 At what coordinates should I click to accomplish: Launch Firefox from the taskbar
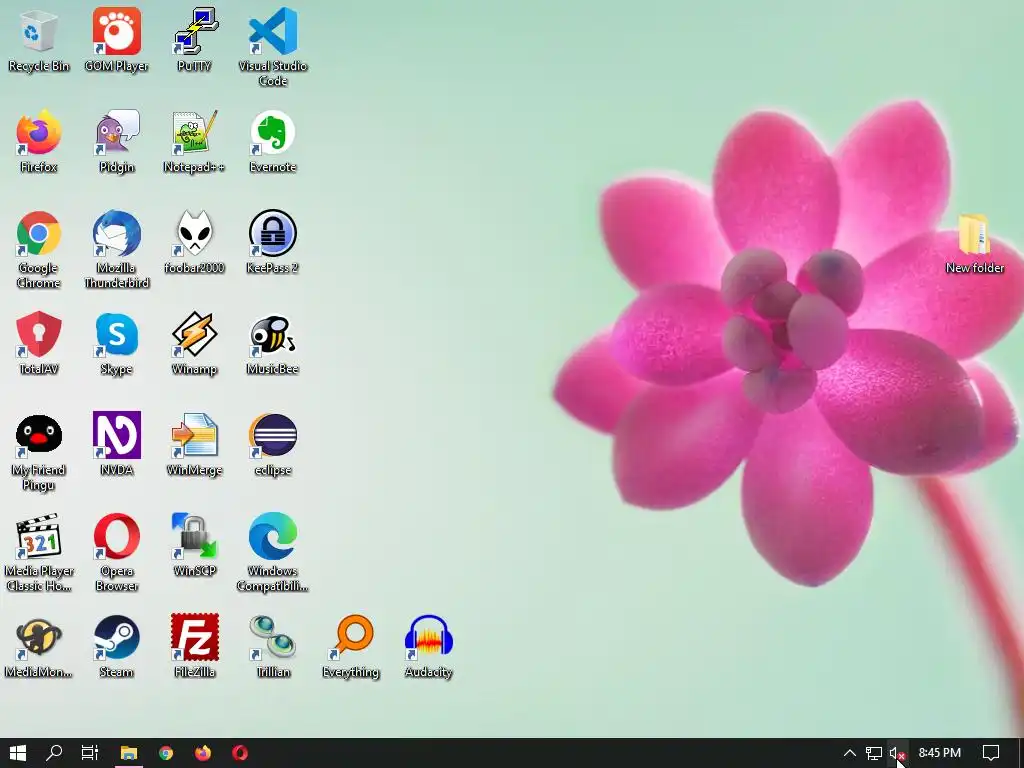tap(203, 753)
